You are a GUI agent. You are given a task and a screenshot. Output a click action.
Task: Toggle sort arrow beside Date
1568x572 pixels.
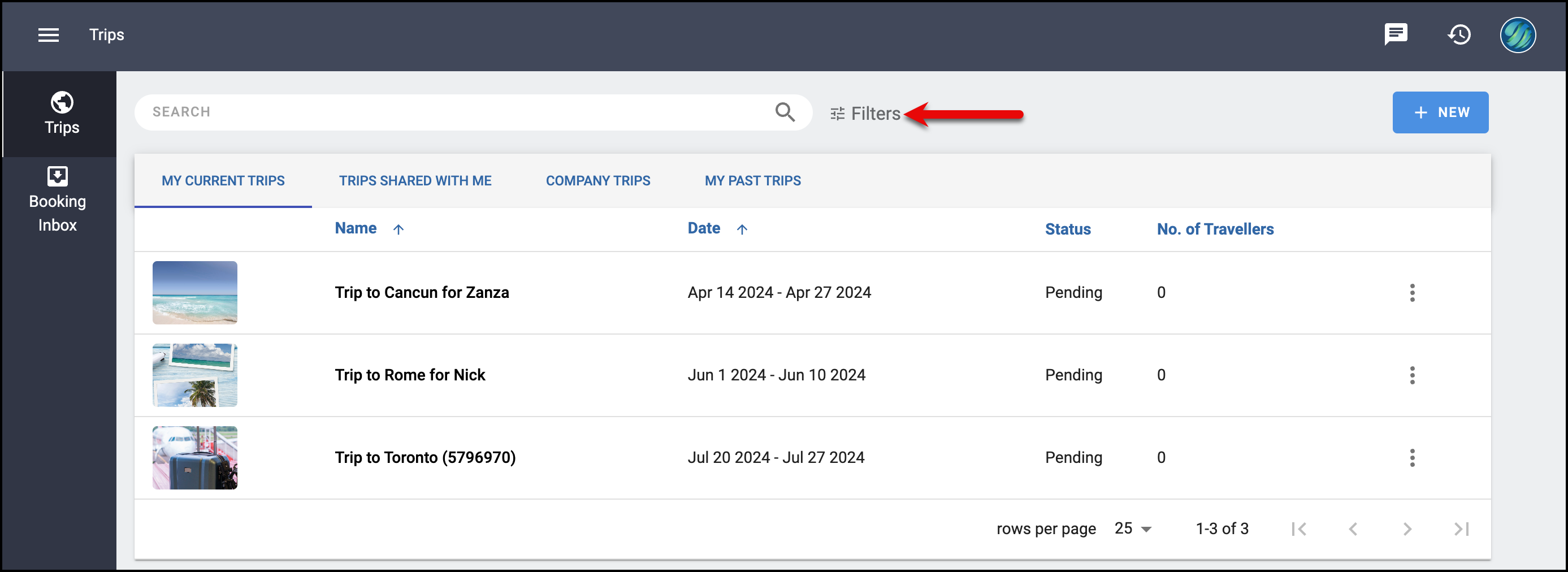(x=742, y=229)
